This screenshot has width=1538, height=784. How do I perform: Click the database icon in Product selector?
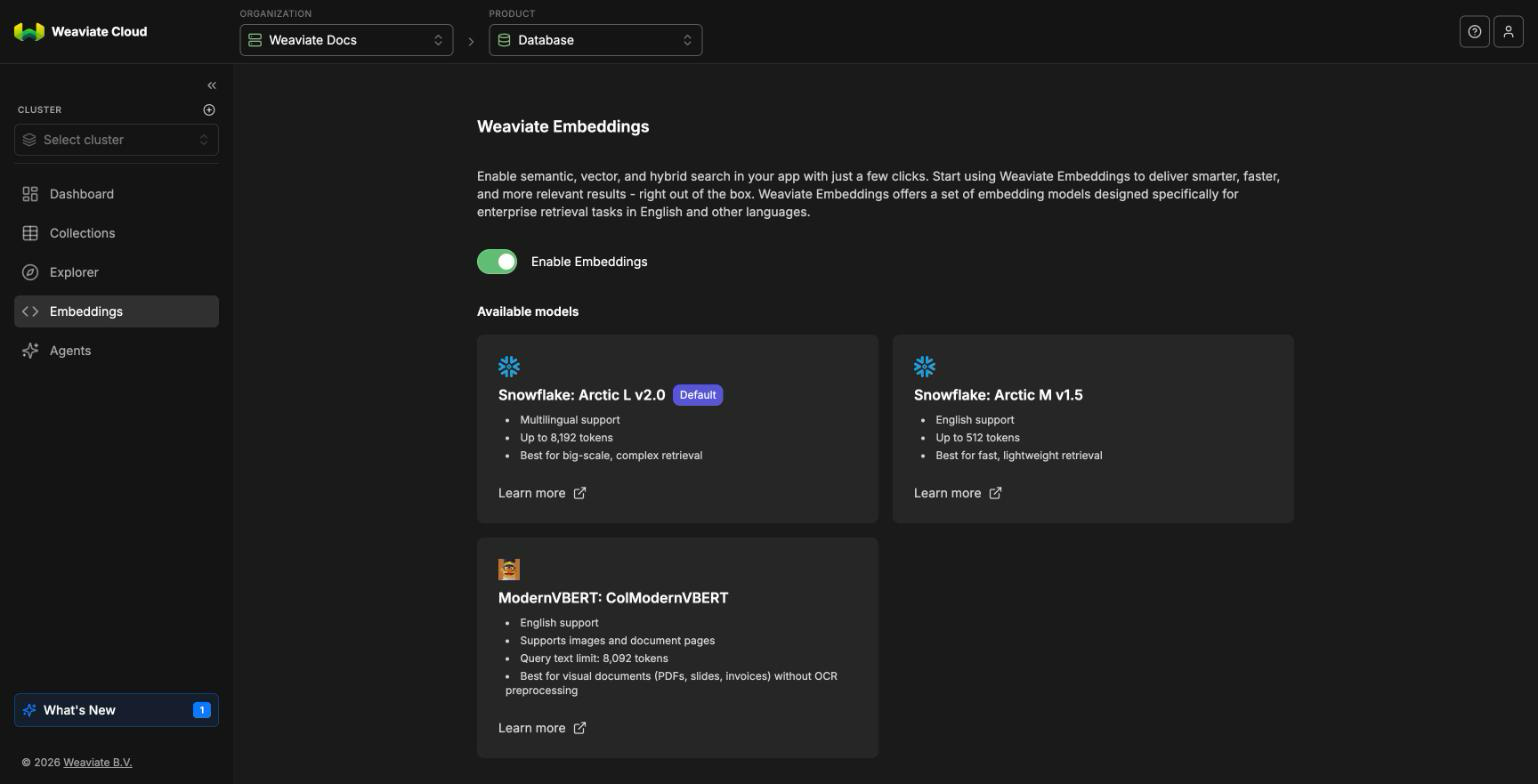pos(504,40)
